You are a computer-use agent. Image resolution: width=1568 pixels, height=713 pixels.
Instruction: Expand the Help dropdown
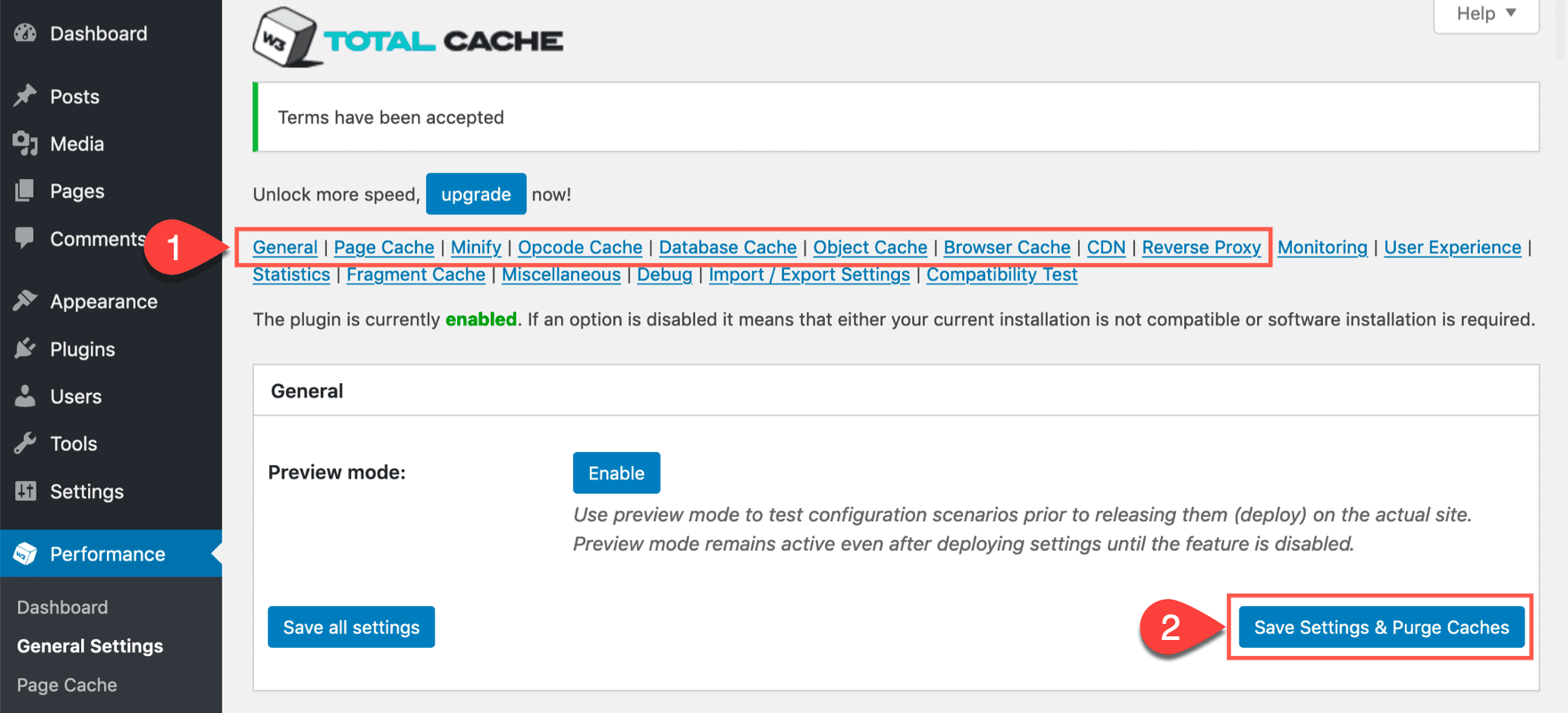click(1484, 13)
